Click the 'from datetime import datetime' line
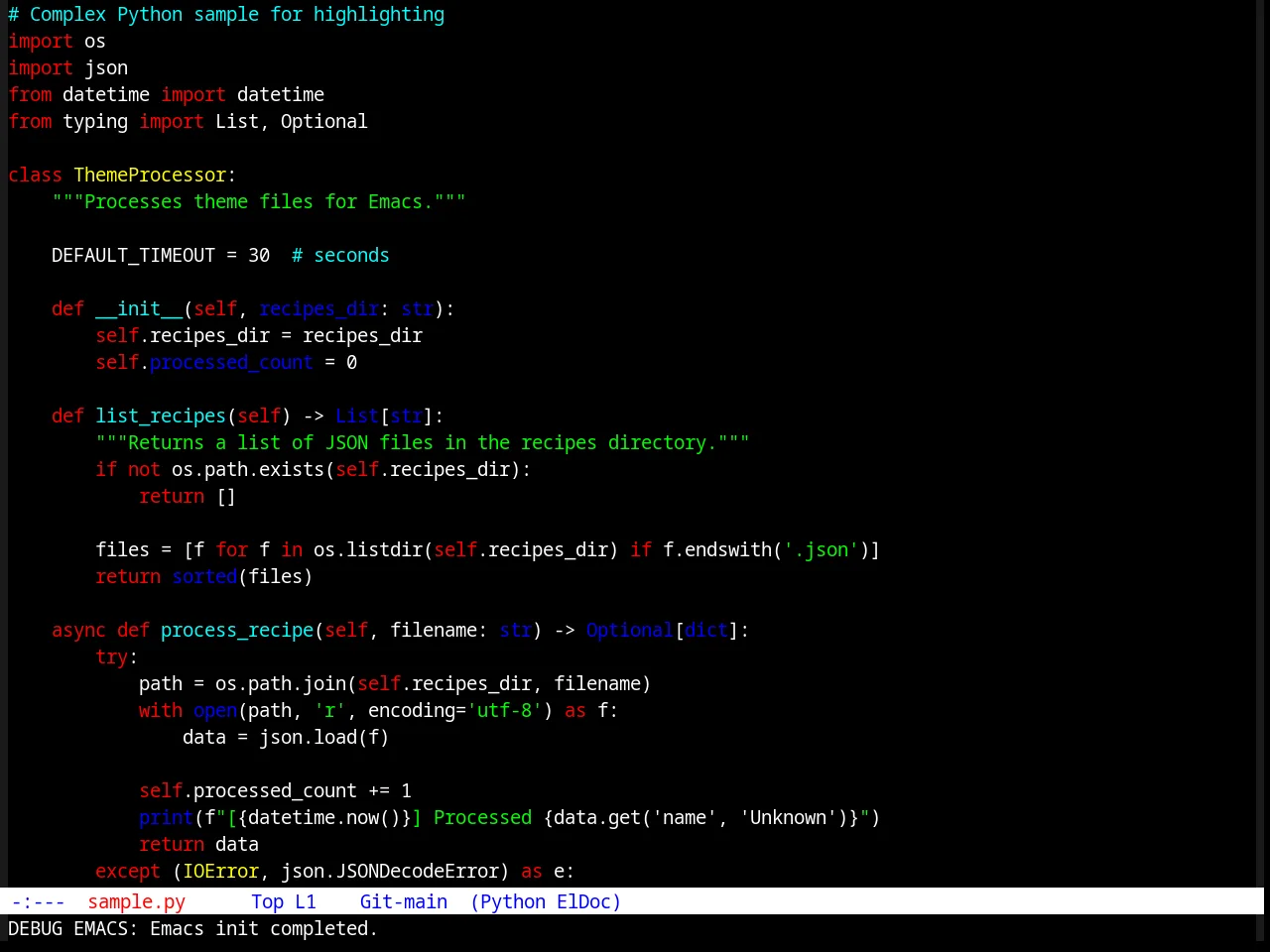Image resolution: width=1270 pixels, height=952 pixels. click(x=167, y=95)
